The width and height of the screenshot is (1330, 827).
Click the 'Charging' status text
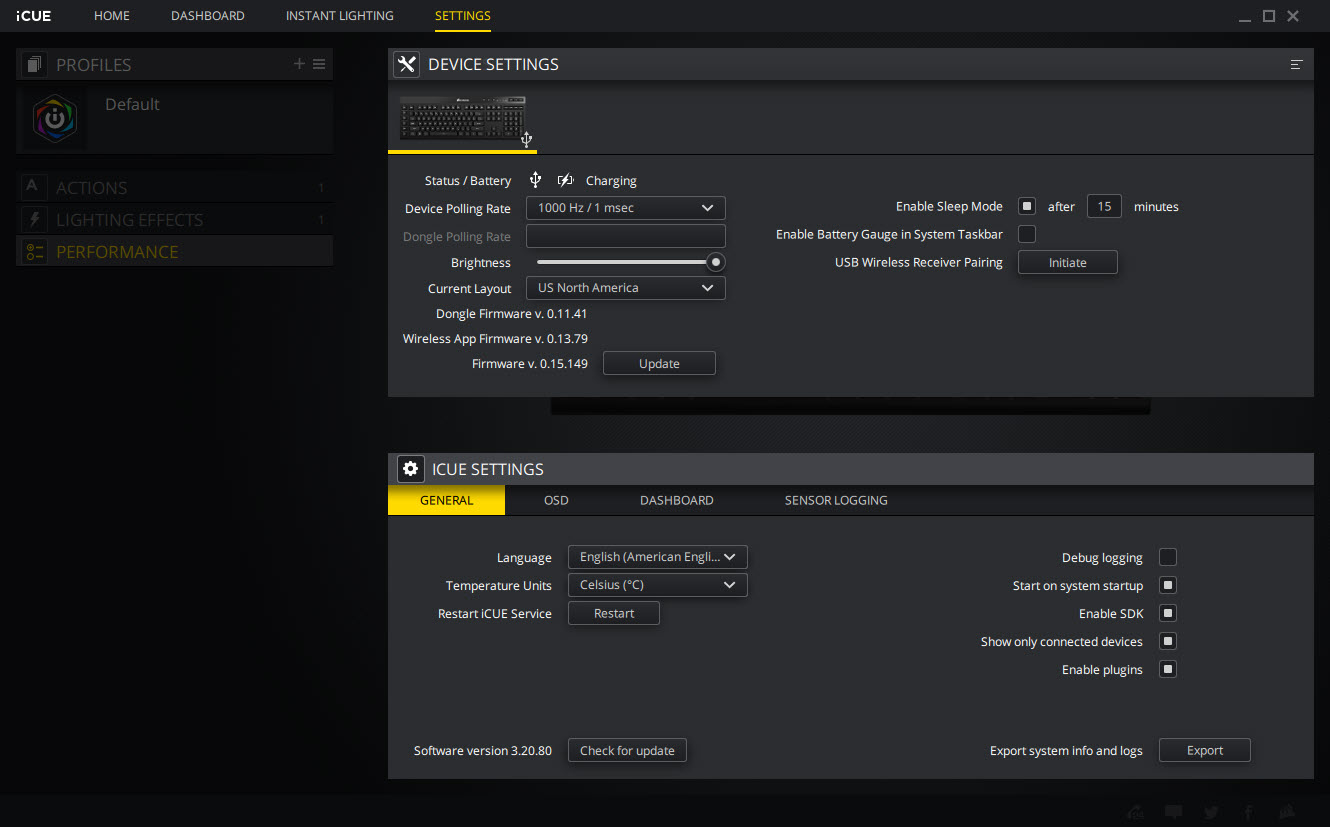point(611,181)
